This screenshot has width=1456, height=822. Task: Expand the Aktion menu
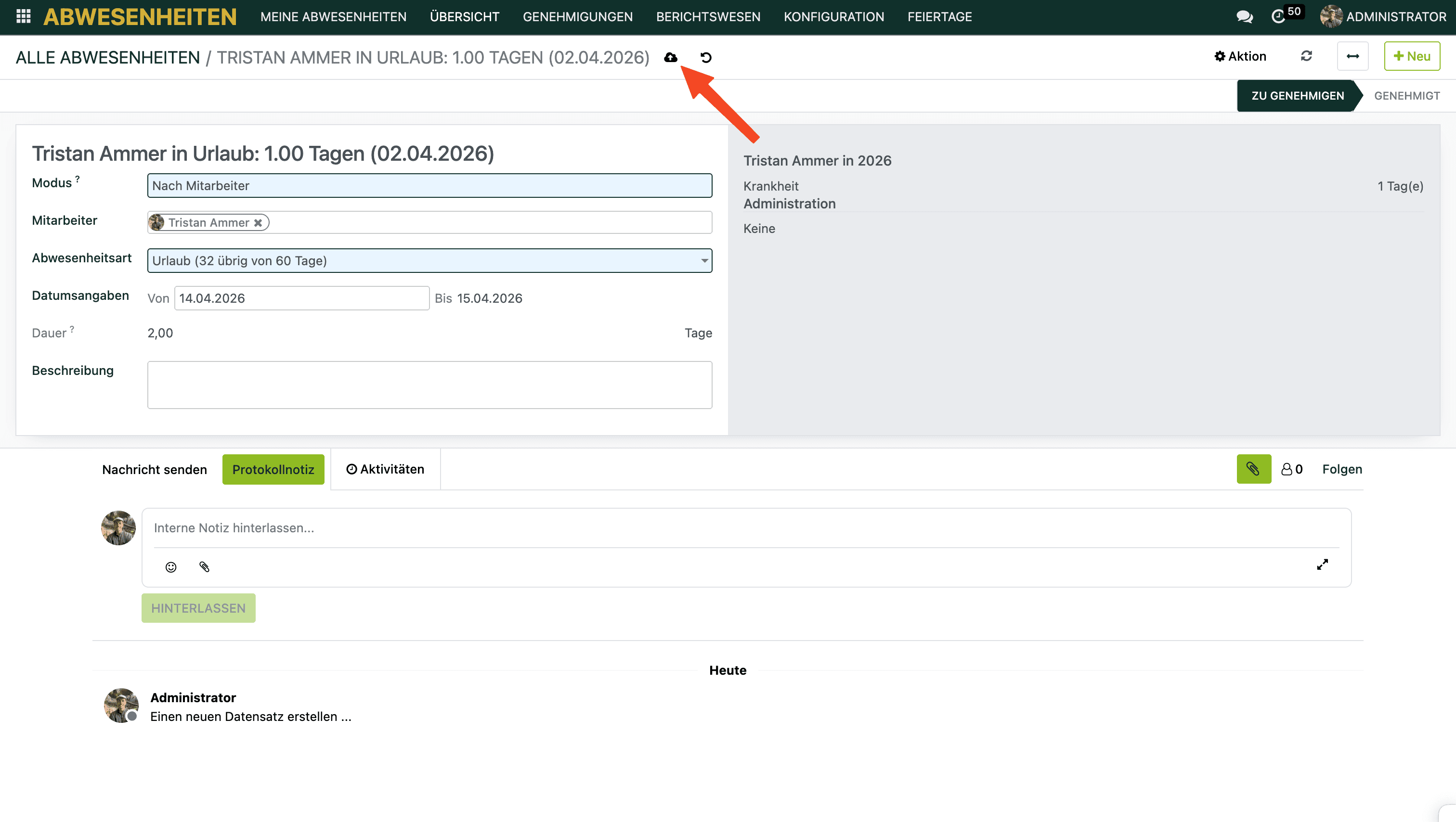click(1240, 56)
